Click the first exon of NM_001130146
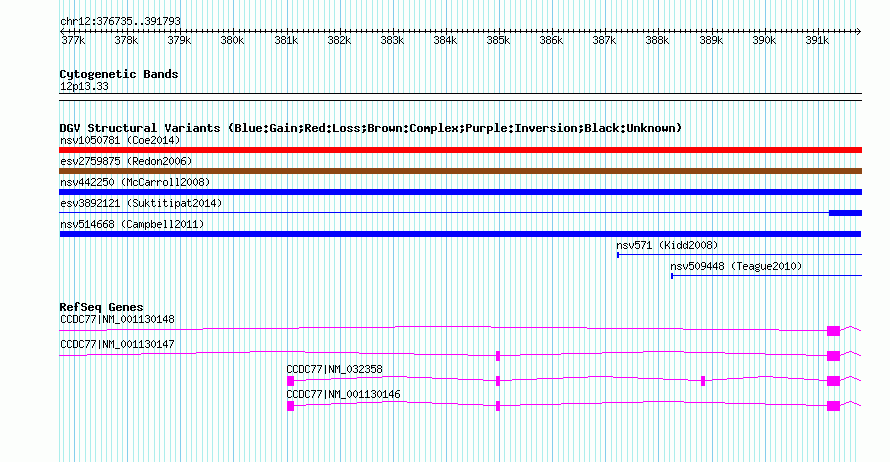The height and width of the screenshot is (462, 890). [291, 406]
